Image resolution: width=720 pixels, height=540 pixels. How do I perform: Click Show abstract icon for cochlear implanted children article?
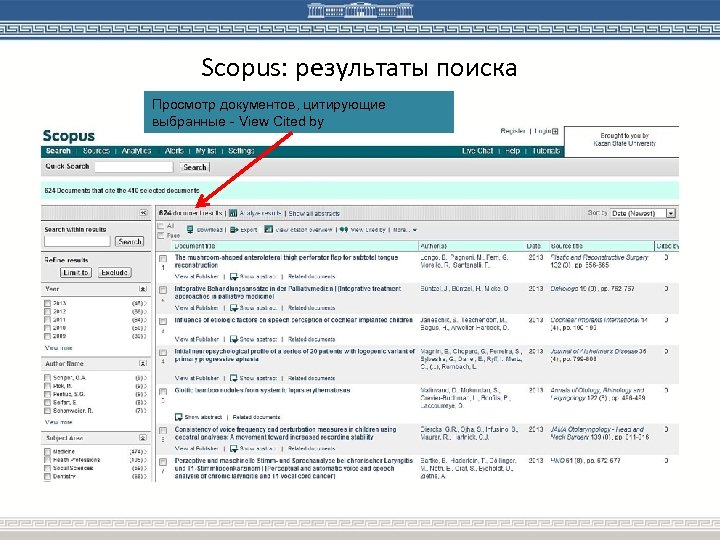click(x=234, y=339)
